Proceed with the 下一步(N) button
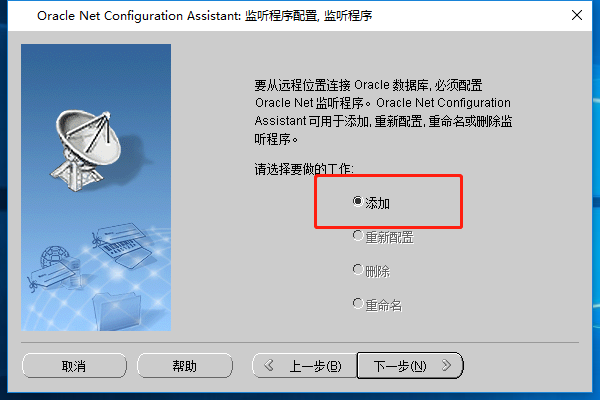This screenshot has width=600, height=400. 410,366
